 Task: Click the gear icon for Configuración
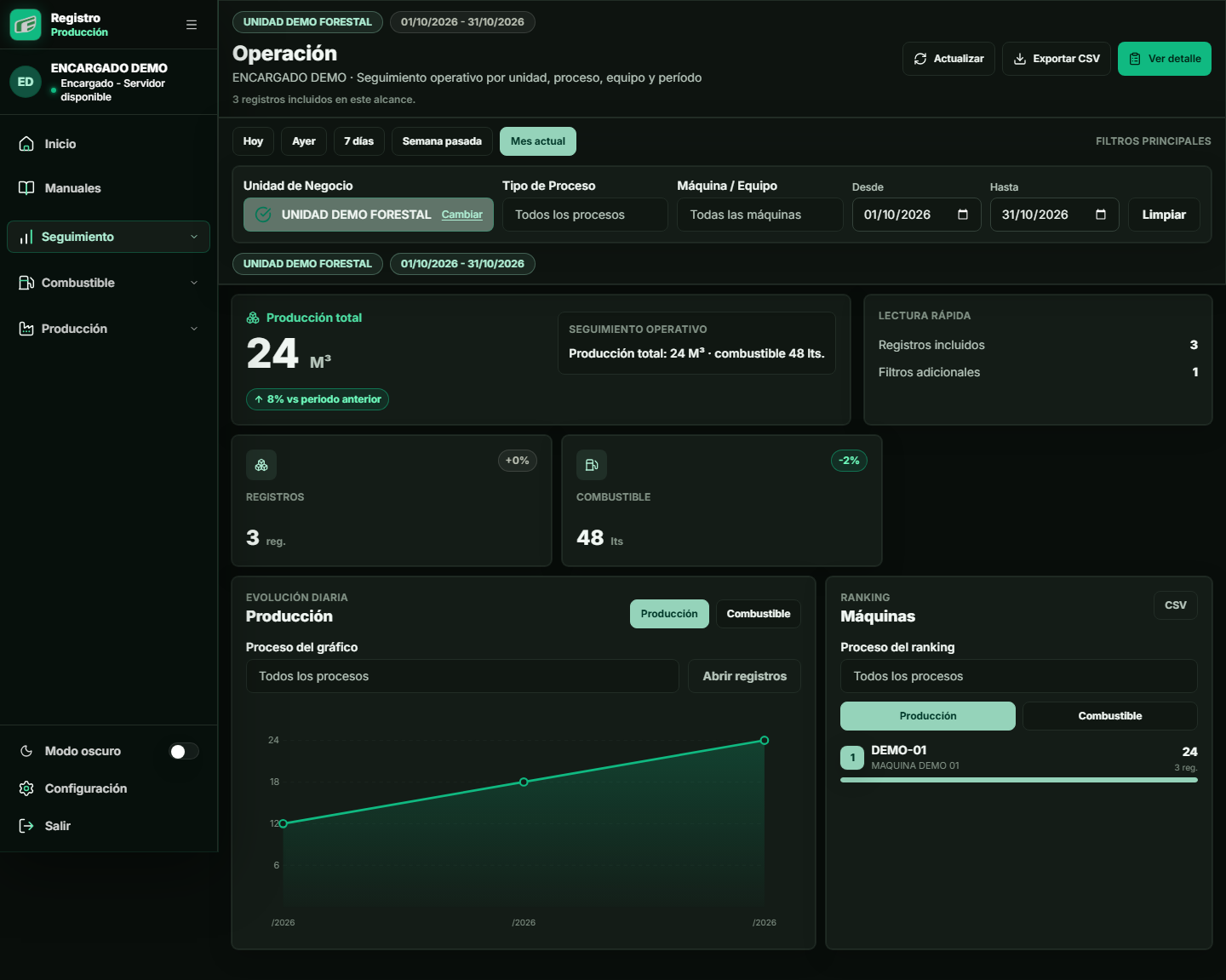pos(26,788)
